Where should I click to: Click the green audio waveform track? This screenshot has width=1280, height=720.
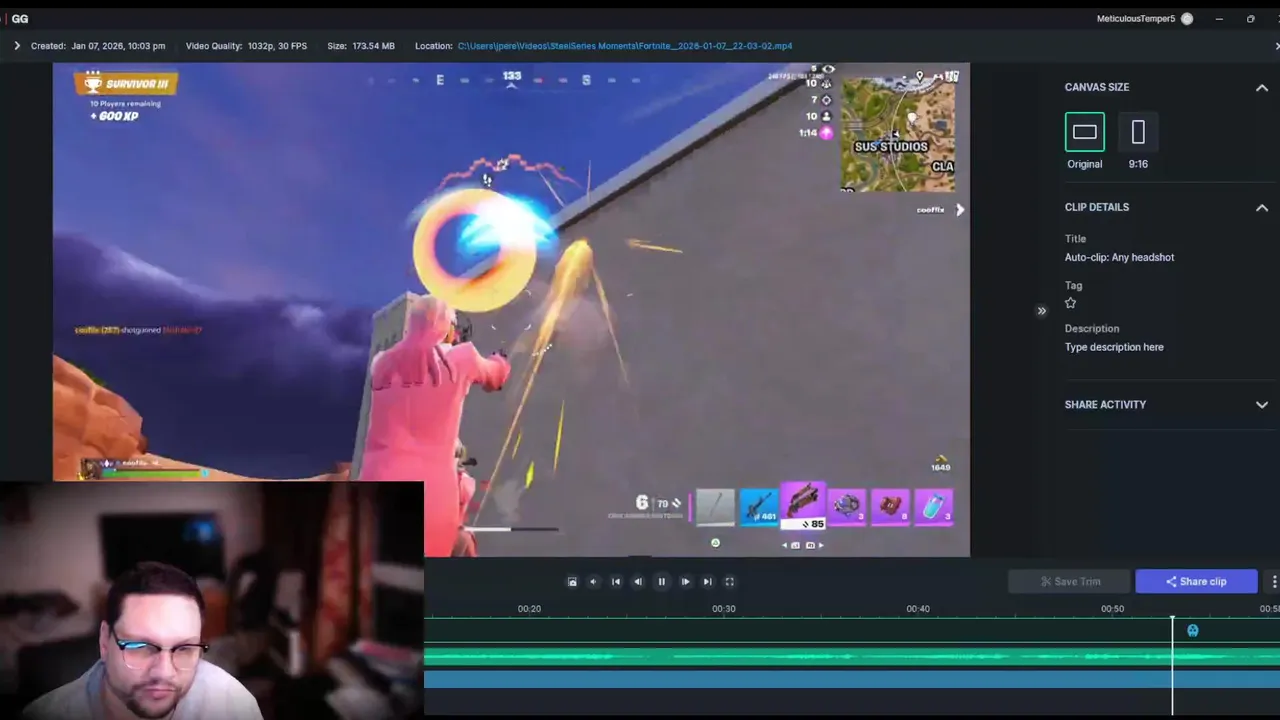tap(852, 656)
